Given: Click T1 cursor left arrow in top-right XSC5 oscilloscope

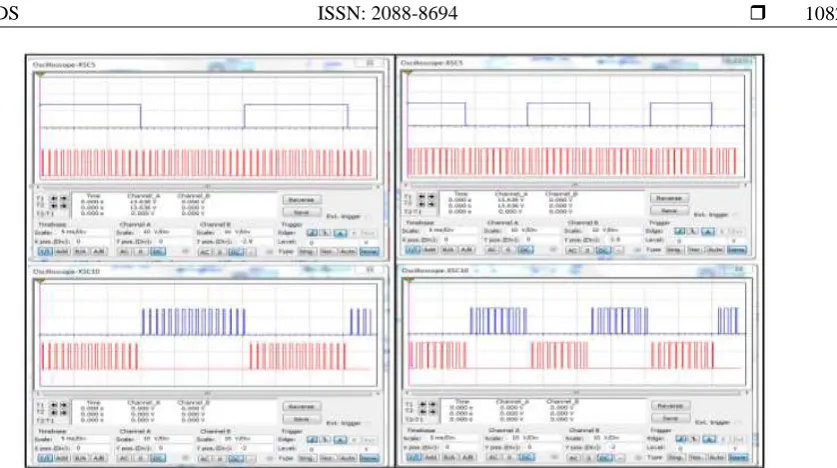Looking at the screenshot, I should click(x=422, y=197).
